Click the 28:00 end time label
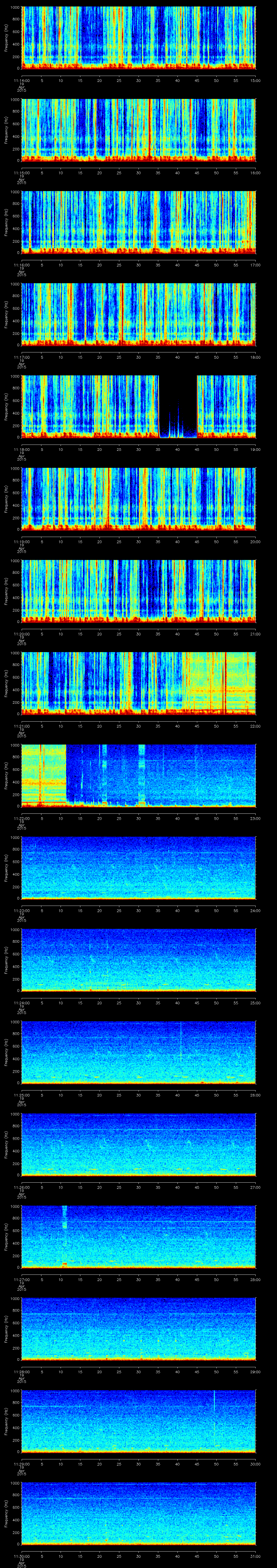This screenshot has height=1568, width=277. [256, 1279]
